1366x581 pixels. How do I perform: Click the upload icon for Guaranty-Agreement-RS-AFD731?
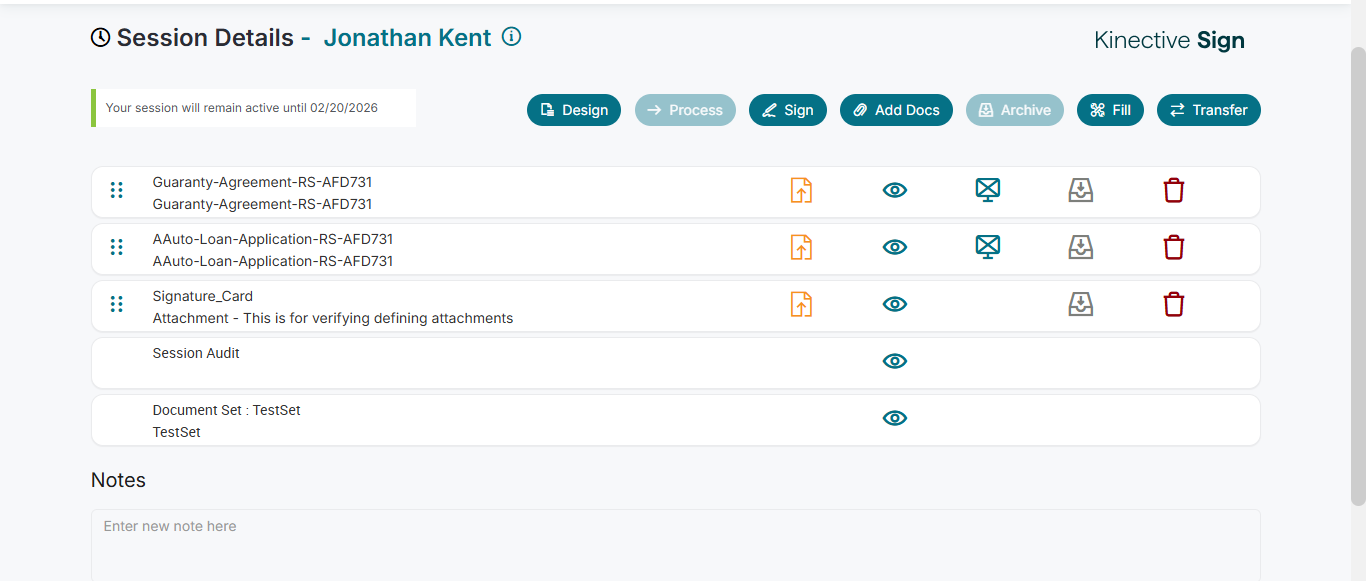click(x=801, y=190)
